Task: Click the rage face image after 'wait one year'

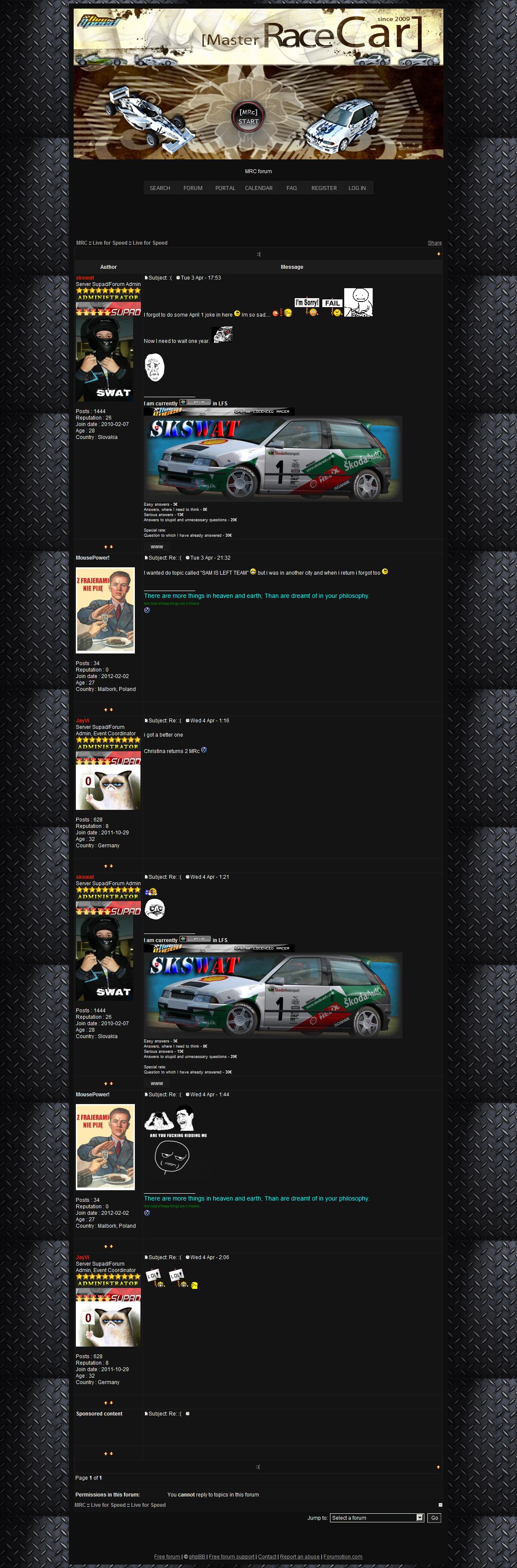Action: 221,334
